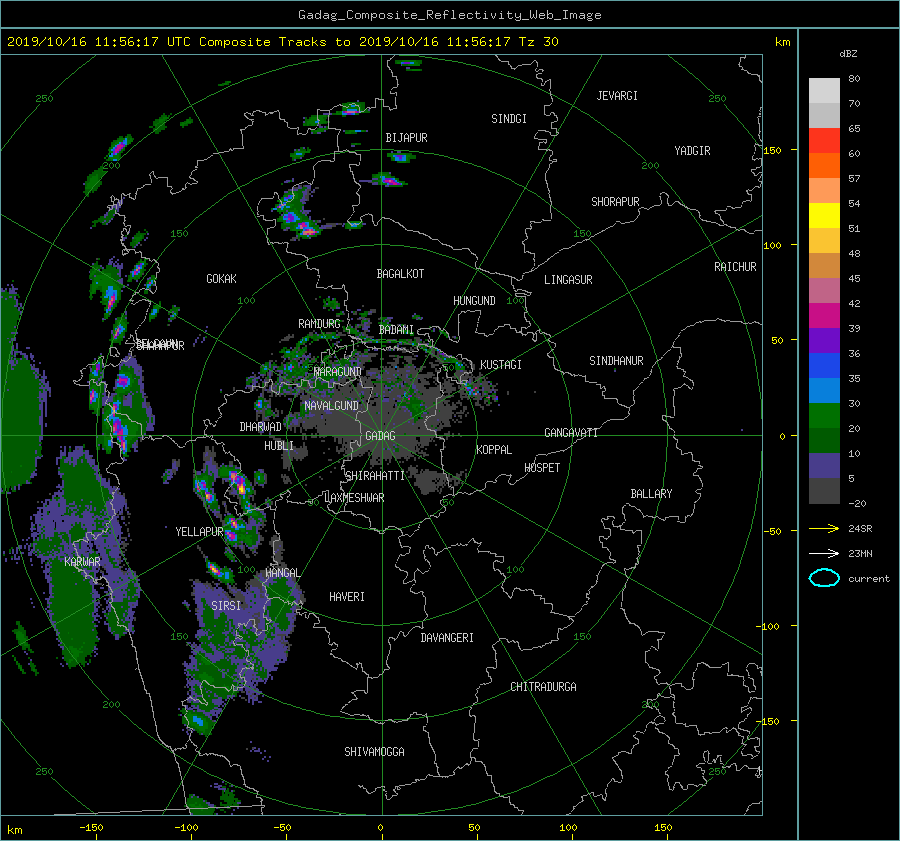Click the GOKAK label

[x=222, y=279]
